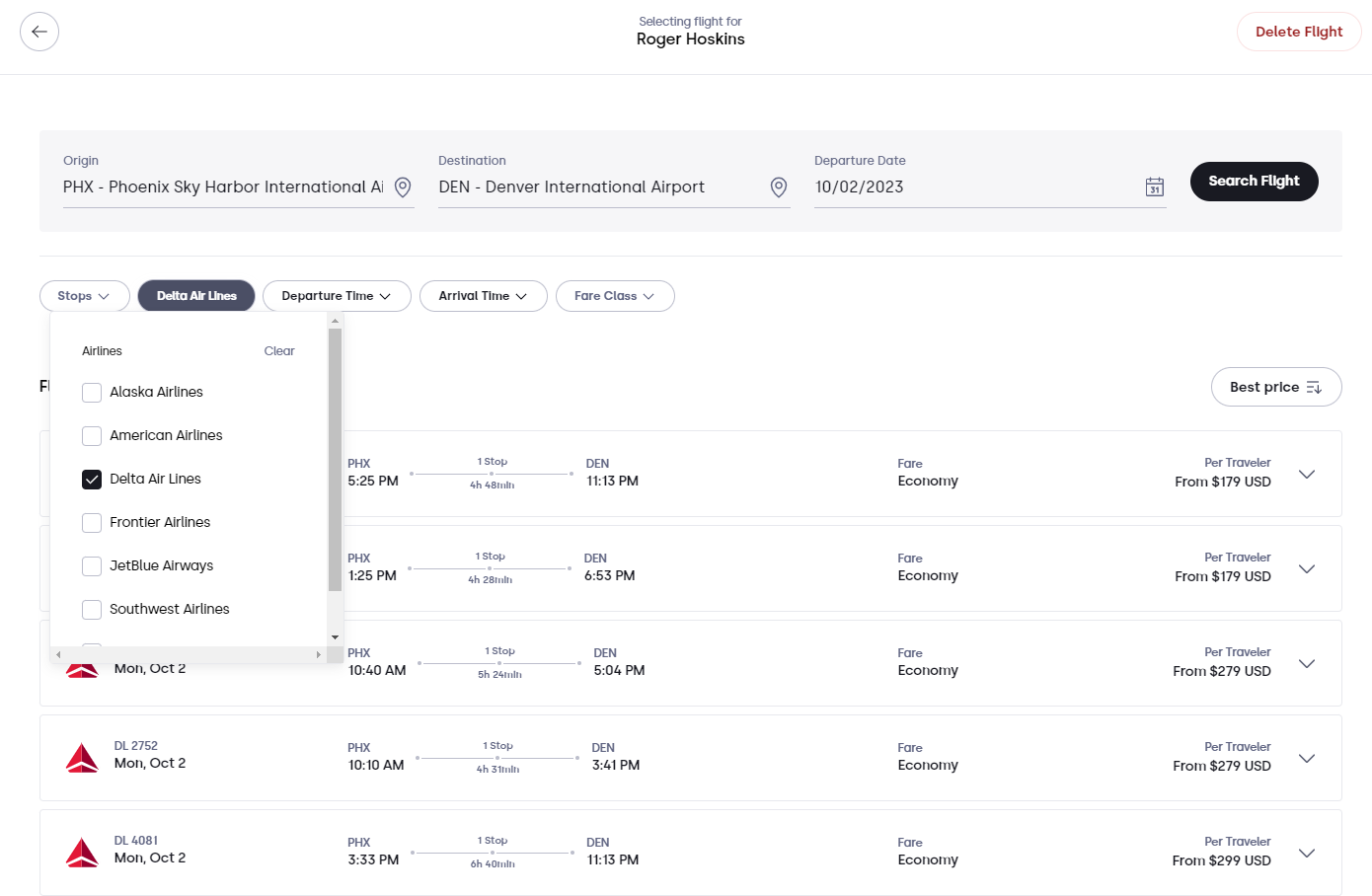Open the departure date calendar icon
The width and height of the screenshot is (1372, 896).
pyautogui.click(x=1155, y=187)
